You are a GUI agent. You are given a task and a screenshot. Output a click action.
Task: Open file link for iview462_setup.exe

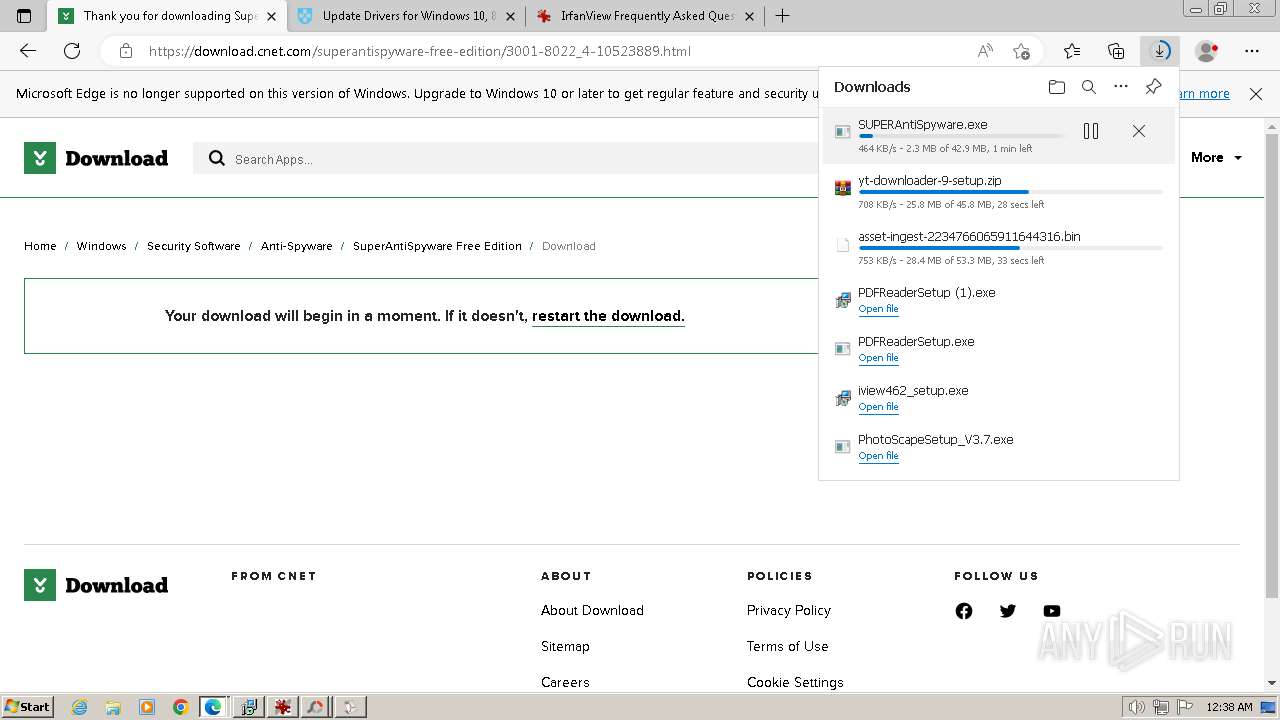click(x=878, y=407)
